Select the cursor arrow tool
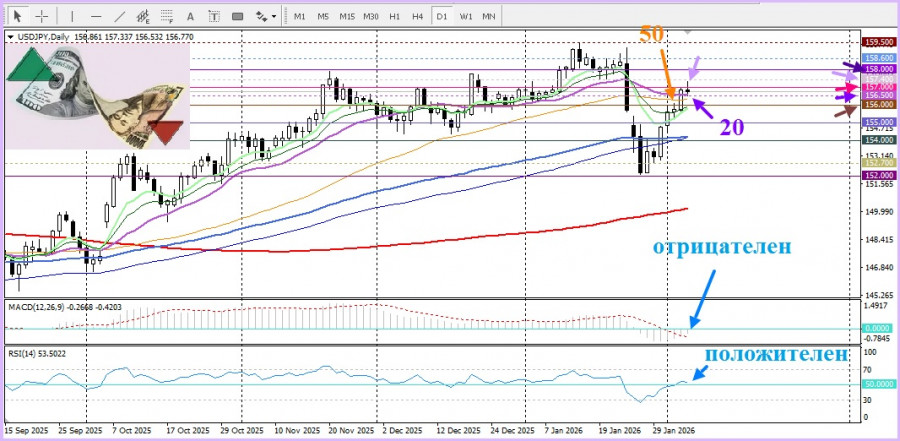This screenshot has width=900, height=441. pos(16,16)
